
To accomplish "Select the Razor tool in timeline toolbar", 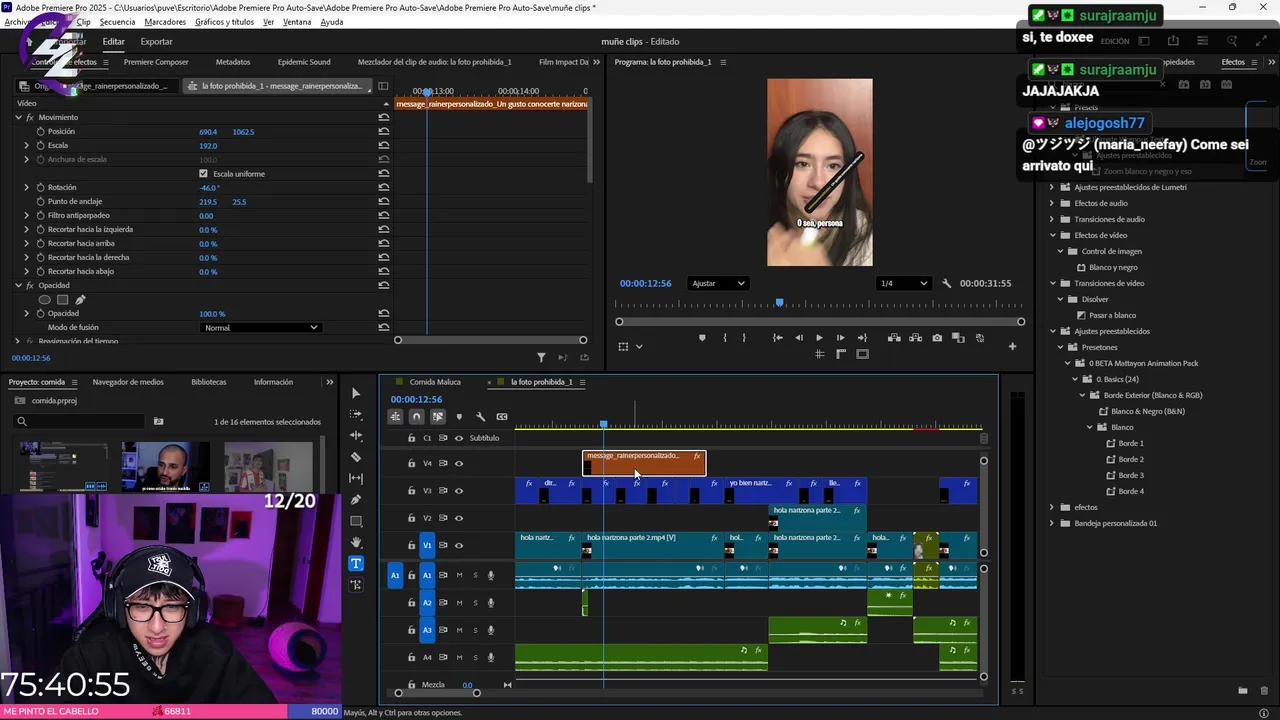I will click(x=356, y=457).
